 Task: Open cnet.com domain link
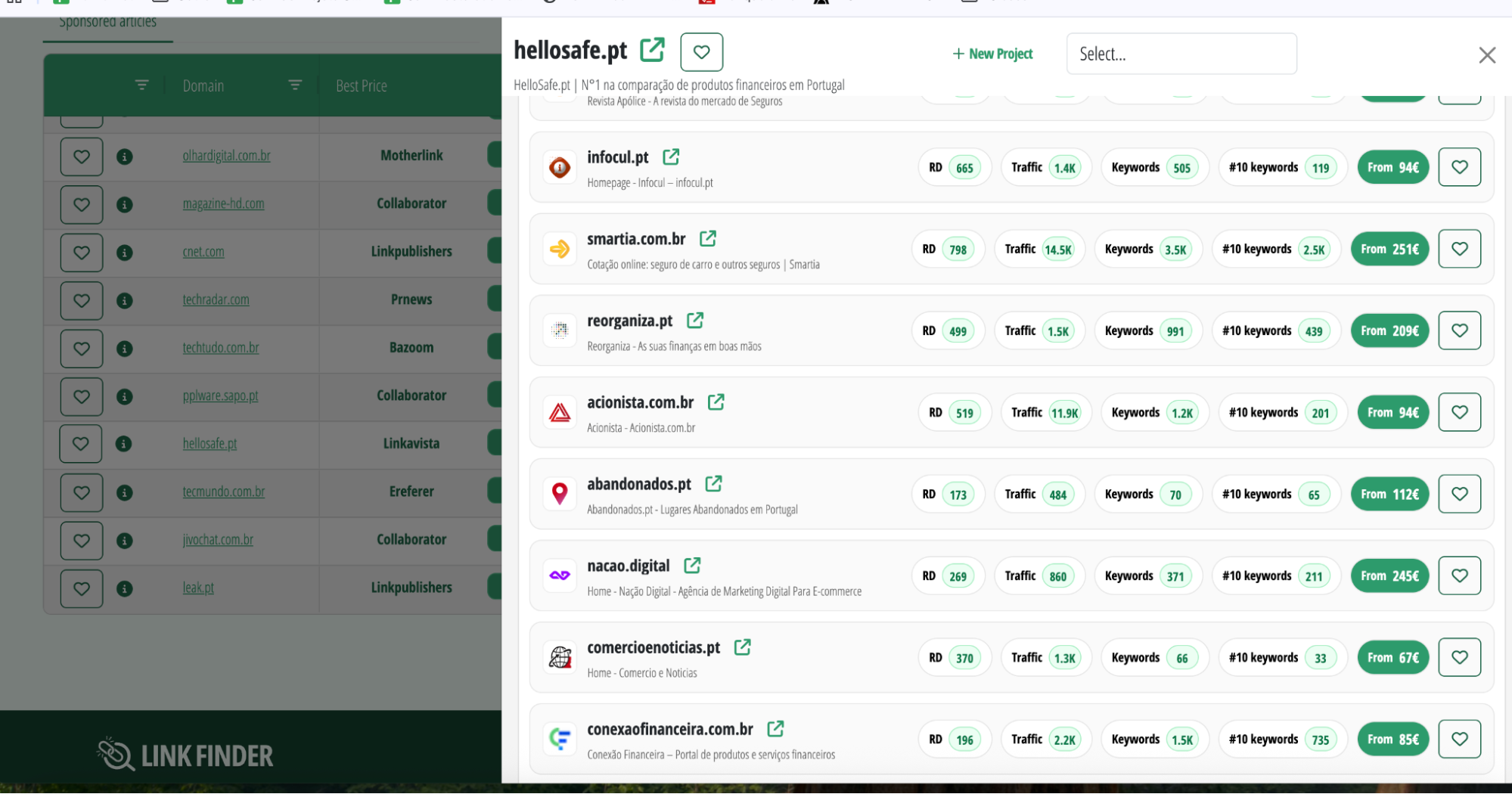point(203,252)
